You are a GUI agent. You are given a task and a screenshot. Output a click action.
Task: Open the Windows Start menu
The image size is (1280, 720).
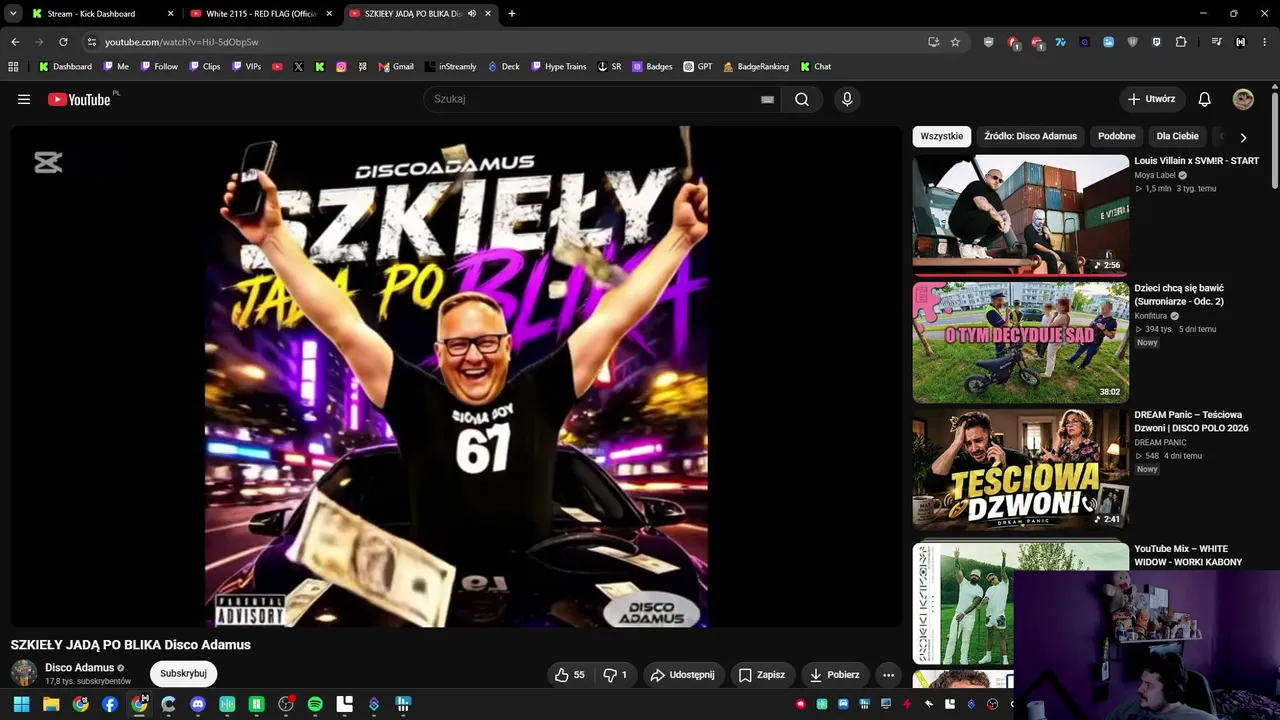click(21, 704)
